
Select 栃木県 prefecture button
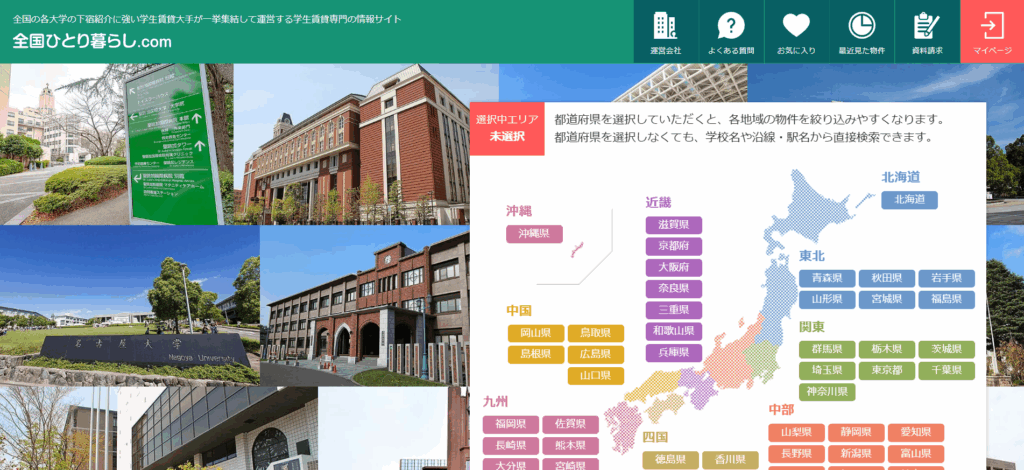(887, 349)
